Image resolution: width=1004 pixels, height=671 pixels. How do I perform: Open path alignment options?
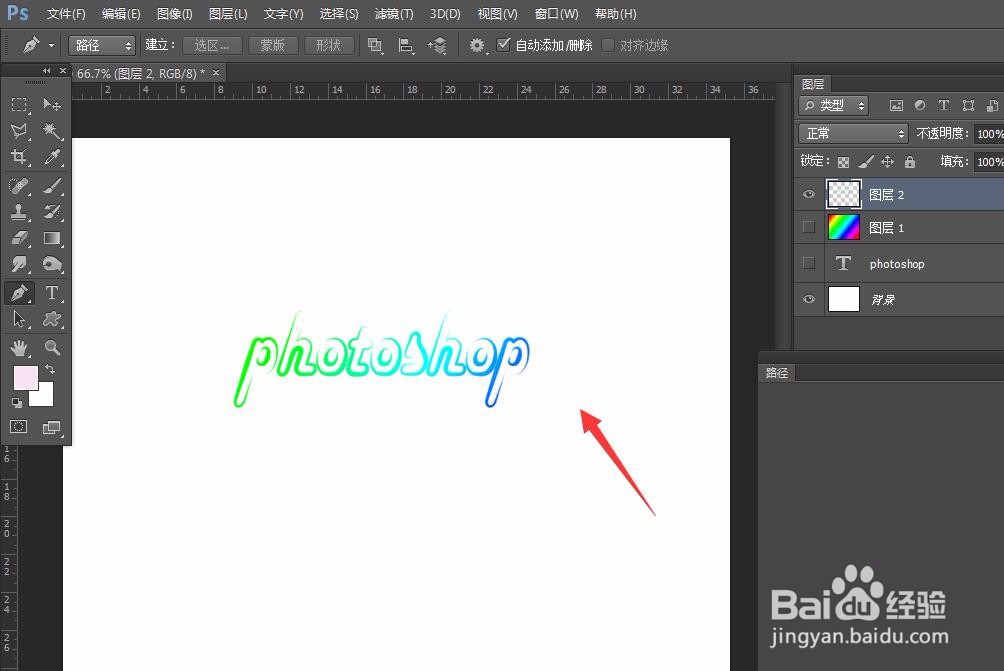[x=406, y=45]
